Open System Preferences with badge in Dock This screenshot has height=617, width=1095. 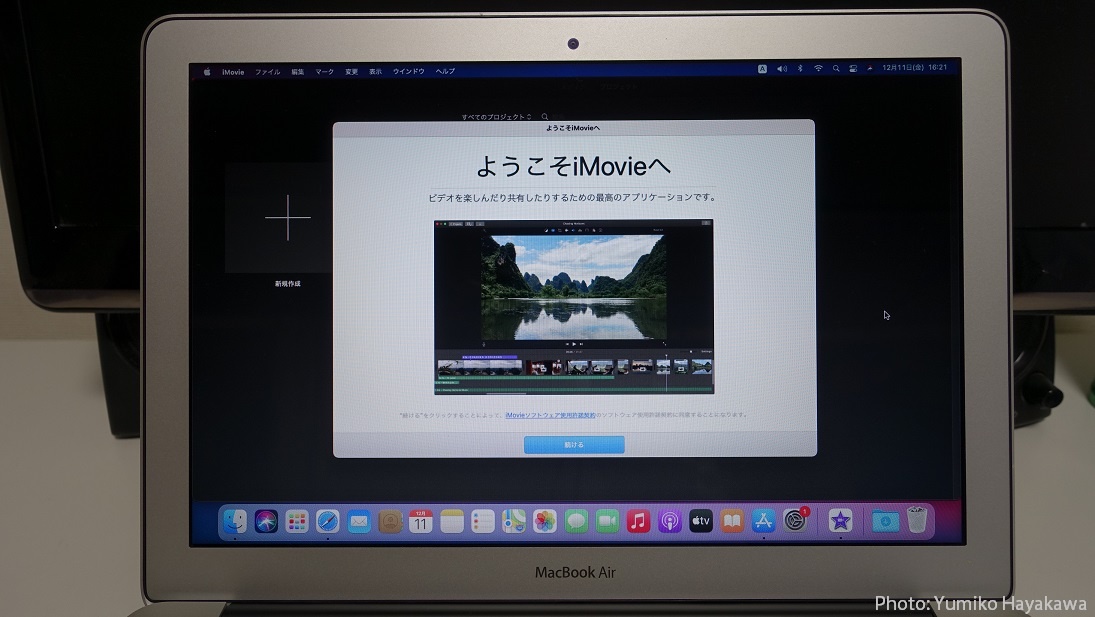pyautogui.click(x=795, y=520)
